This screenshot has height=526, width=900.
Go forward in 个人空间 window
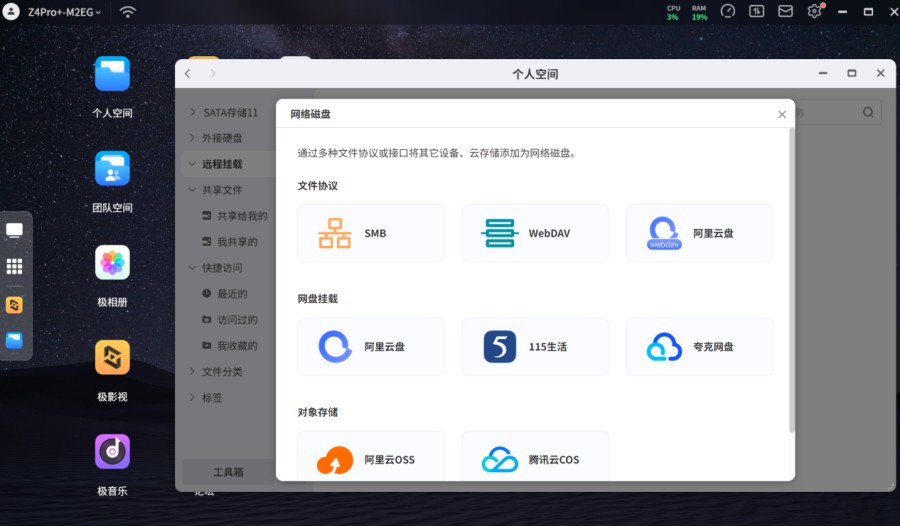point(213,74)
